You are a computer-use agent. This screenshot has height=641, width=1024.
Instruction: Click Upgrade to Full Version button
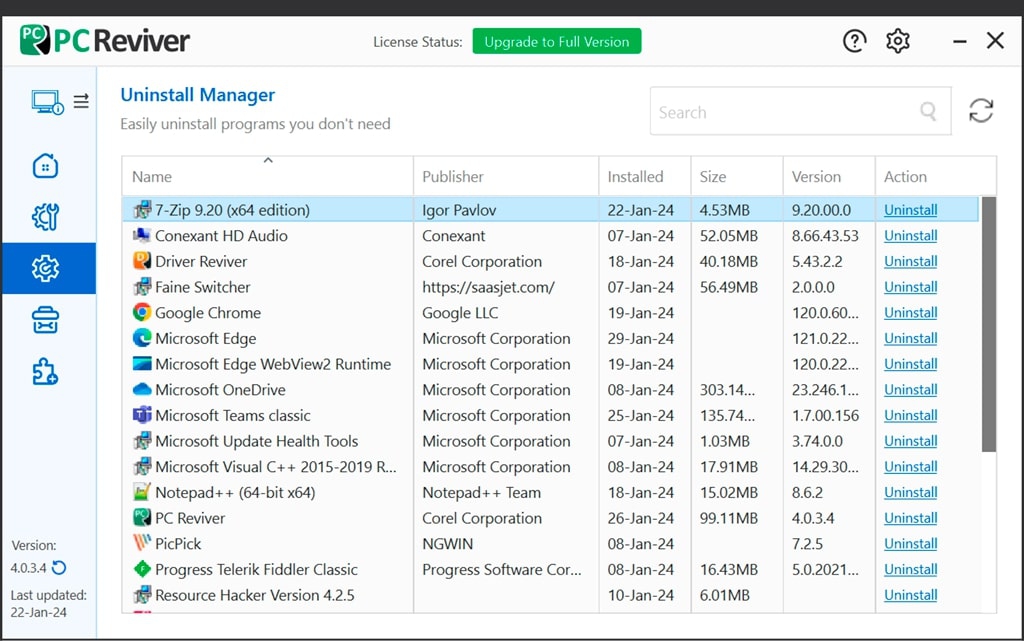[x=556, y=42]
